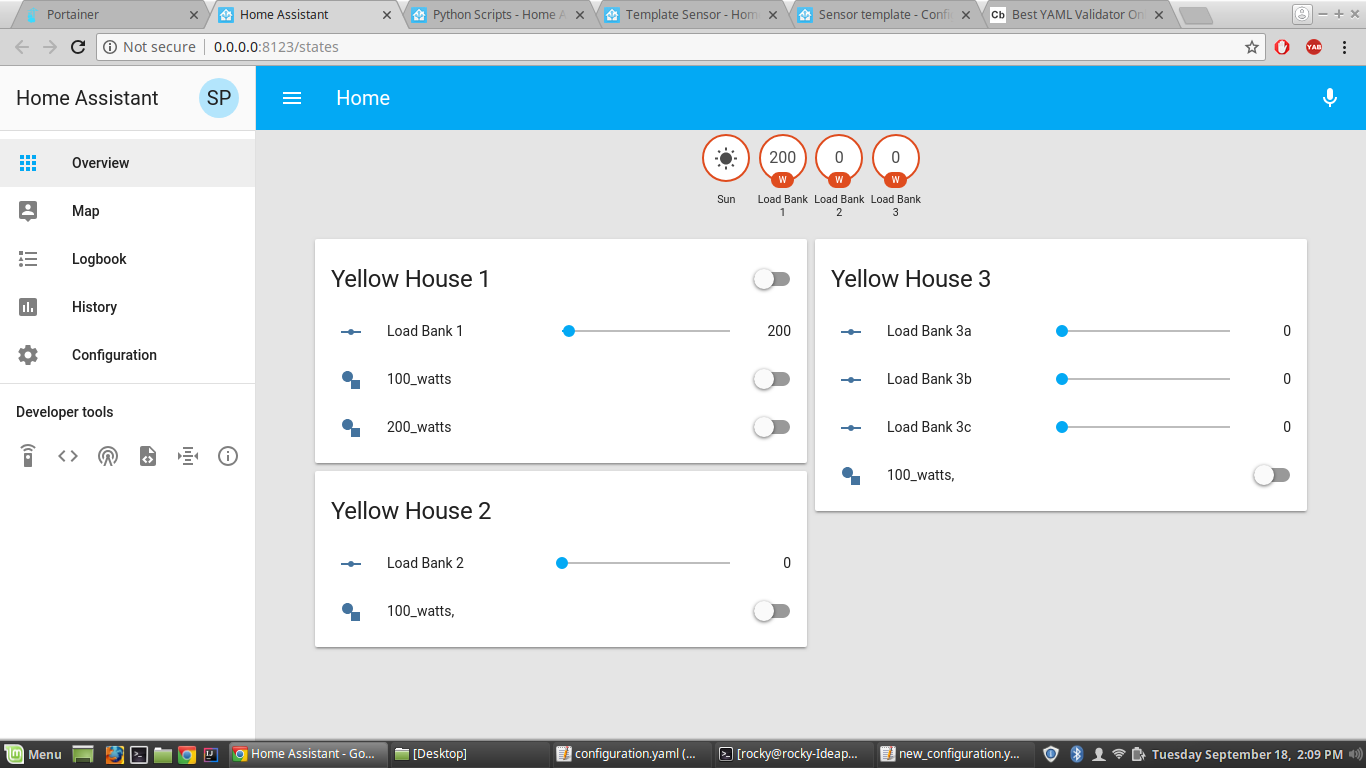Launch Terminal from the taskbar quick launcher
The image size is (1366, 768).
(x=140, y=754)
